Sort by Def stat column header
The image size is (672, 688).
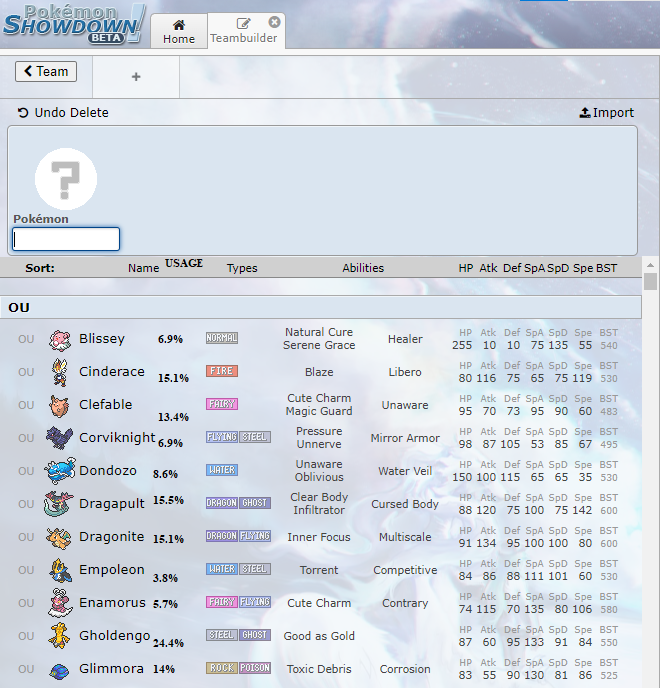(512, 268)
